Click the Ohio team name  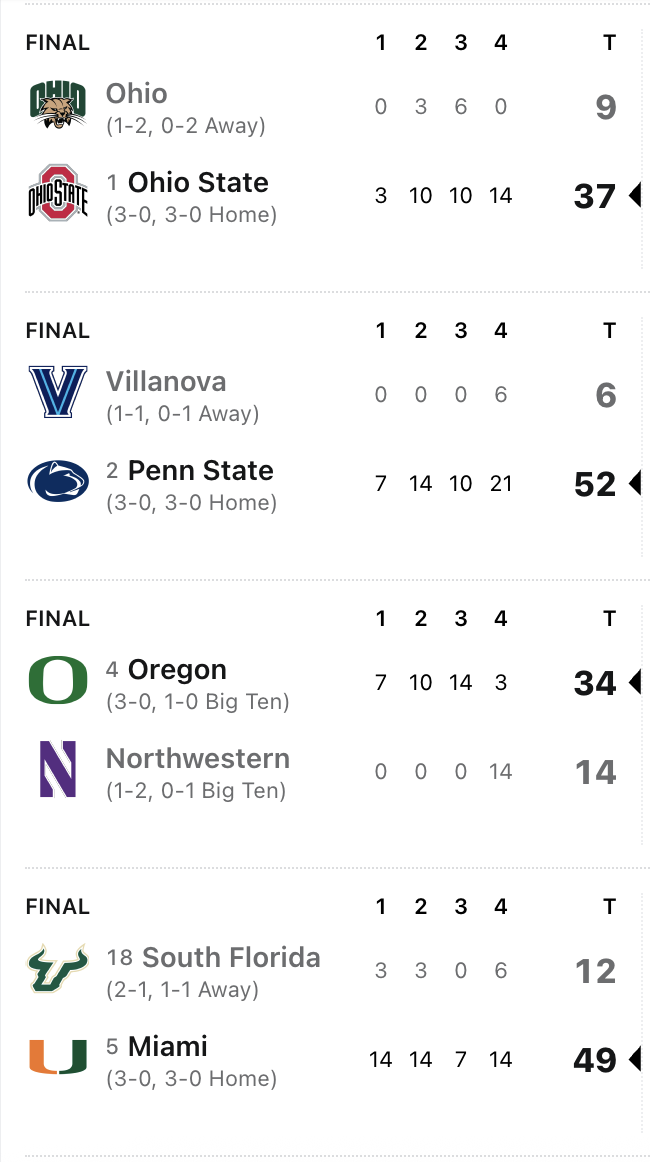click(x=137, y=94)
